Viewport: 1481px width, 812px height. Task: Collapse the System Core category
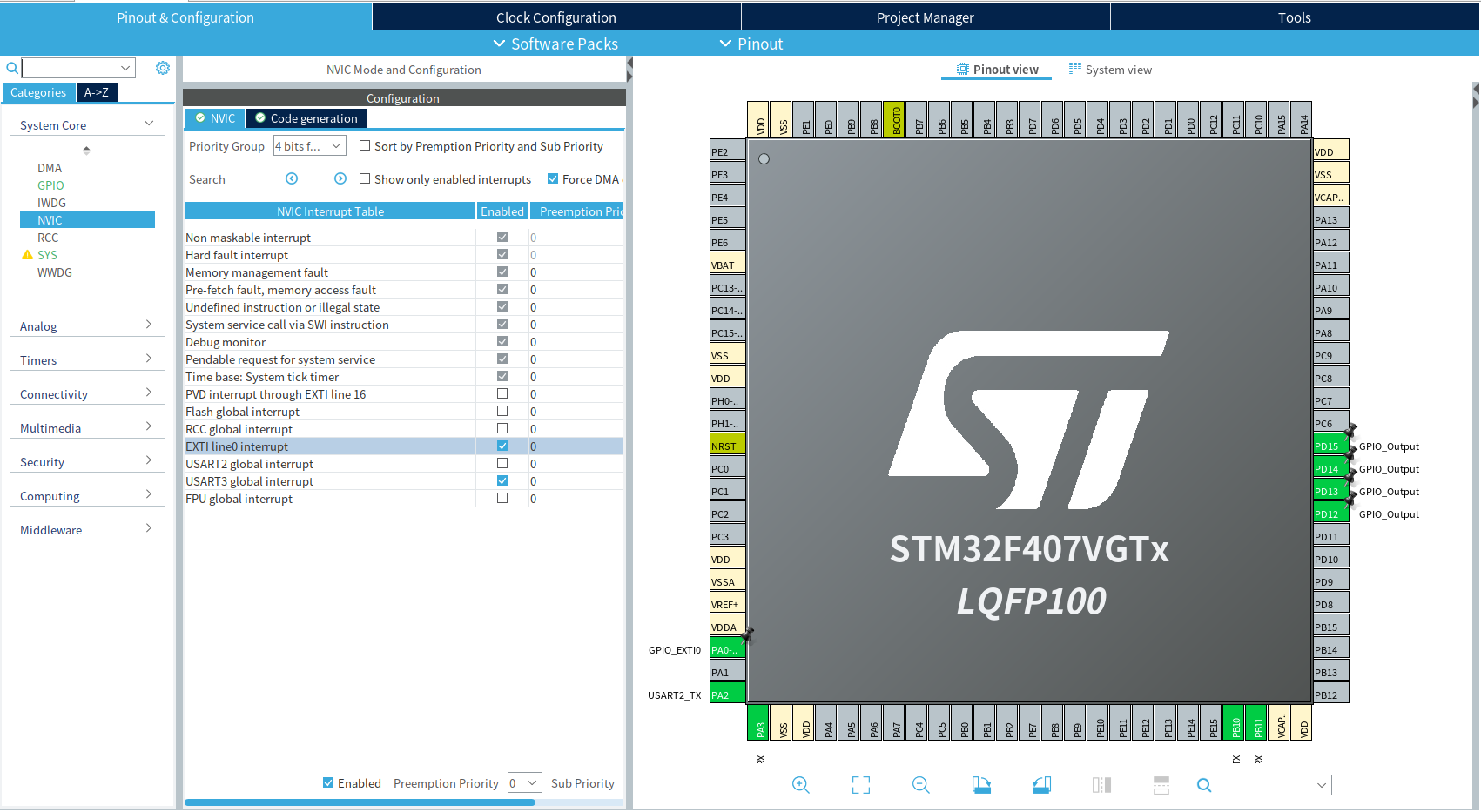(149, 124)
